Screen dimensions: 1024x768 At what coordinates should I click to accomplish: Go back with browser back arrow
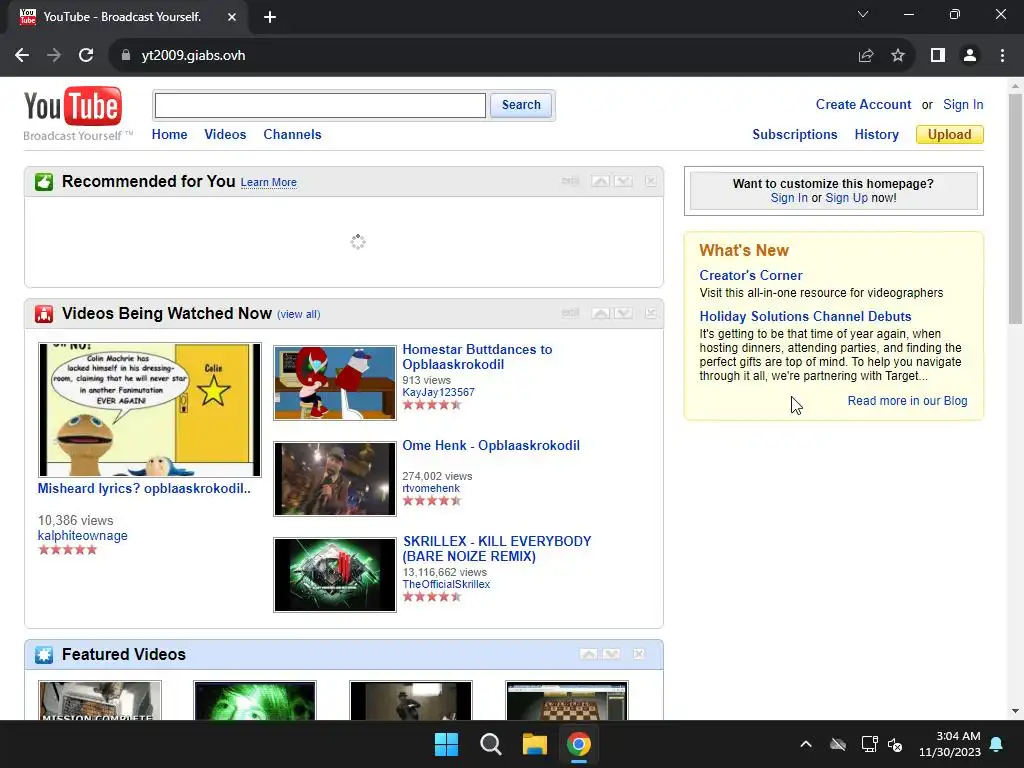(x=22, y=56)
